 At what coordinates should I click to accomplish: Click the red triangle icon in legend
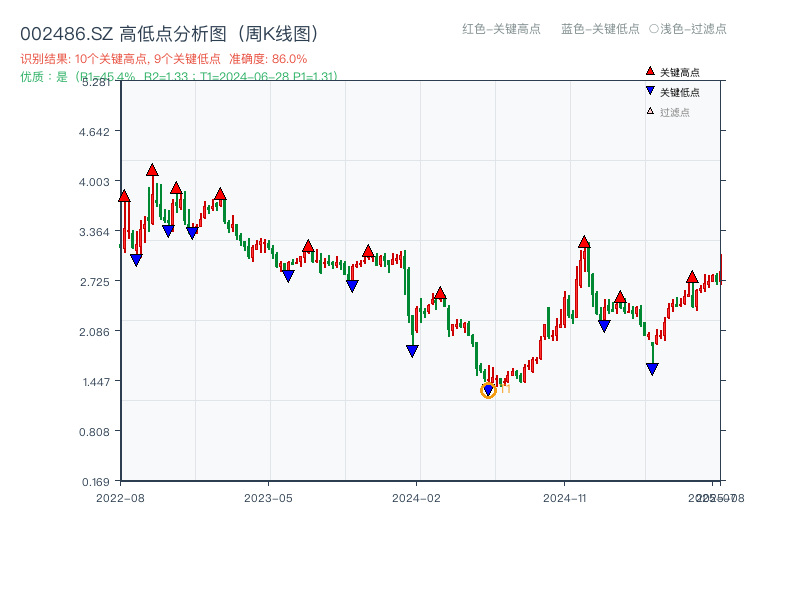[650, 72]
